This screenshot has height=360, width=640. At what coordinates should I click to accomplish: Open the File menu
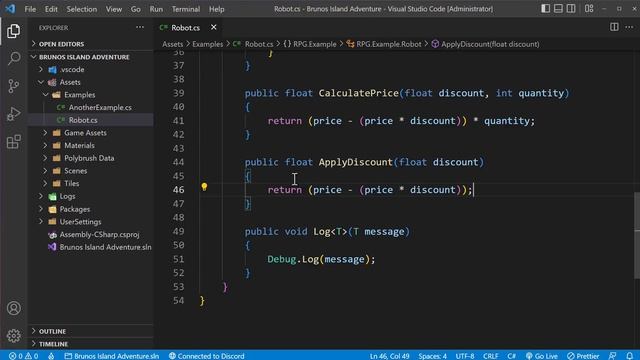click(30, 9)
